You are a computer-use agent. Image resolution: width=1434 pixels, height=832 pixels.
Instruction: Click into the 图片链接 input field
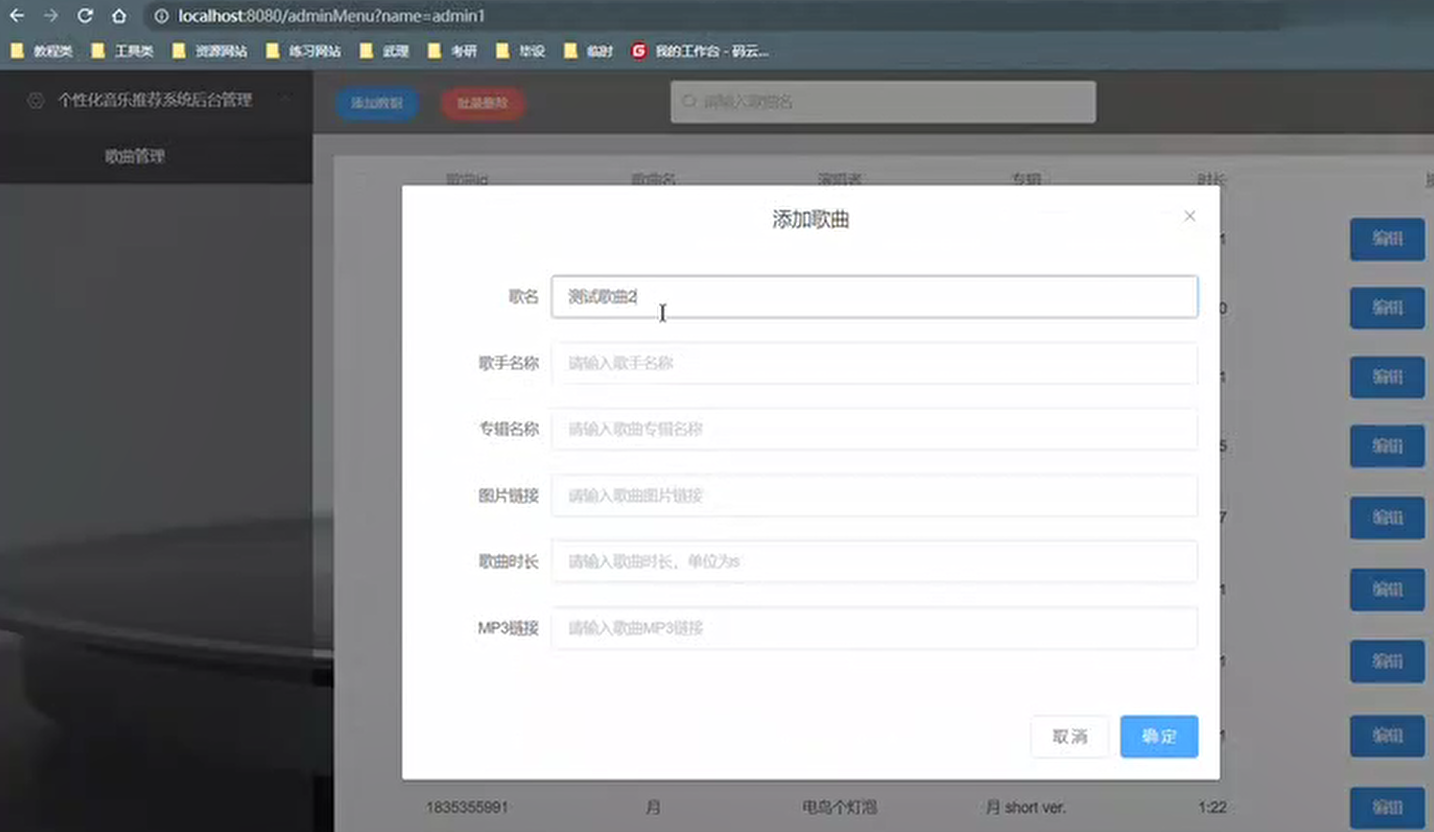coord(874,495)
